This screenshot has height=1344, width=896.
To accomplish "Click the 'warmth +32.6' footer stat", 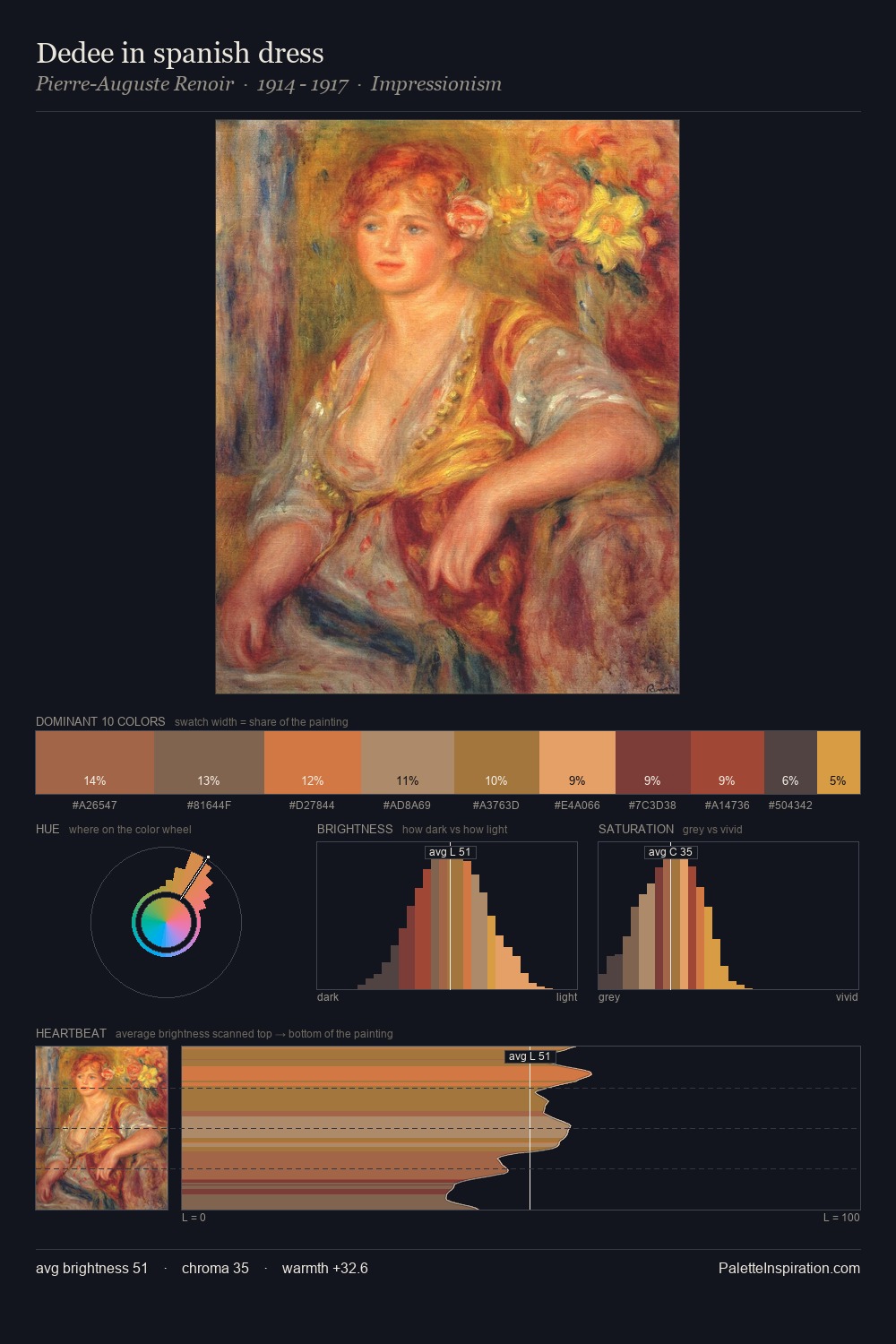I will tap(325, 1268).
